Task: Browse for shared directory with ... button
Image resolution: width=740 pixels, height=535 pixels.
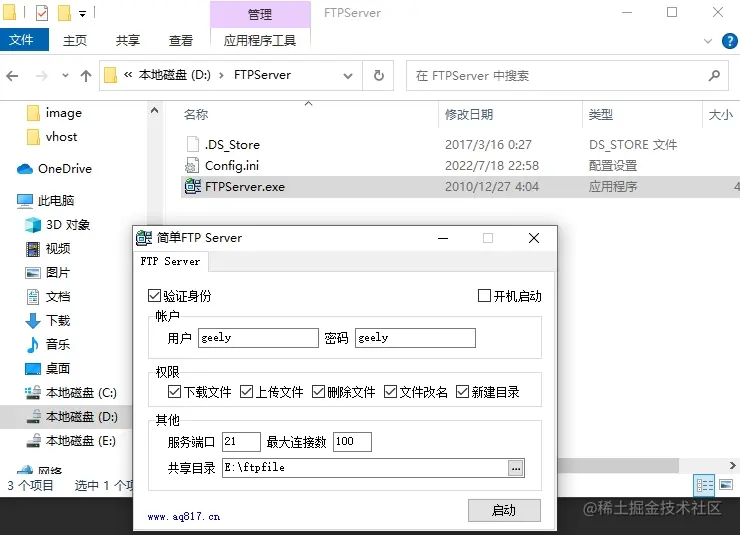Action: [x=516, y=468]
